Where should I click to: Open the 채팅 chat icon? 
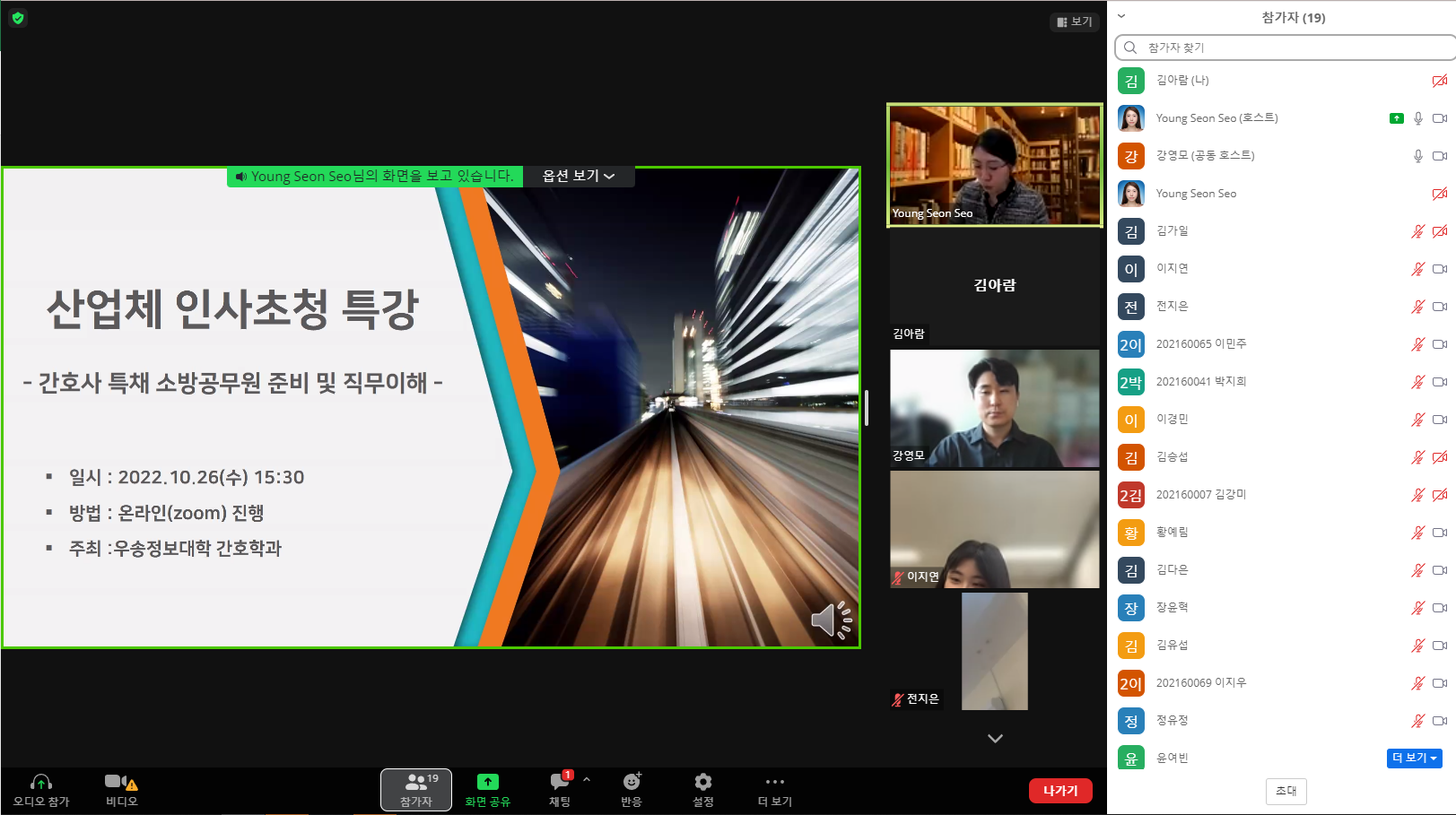pyautogui.click(x=560, y=782)
